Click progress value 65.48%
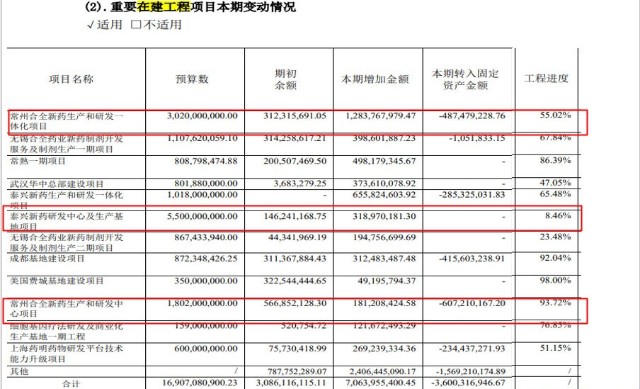This screenshot has height=389, width=640. point(556,193)
